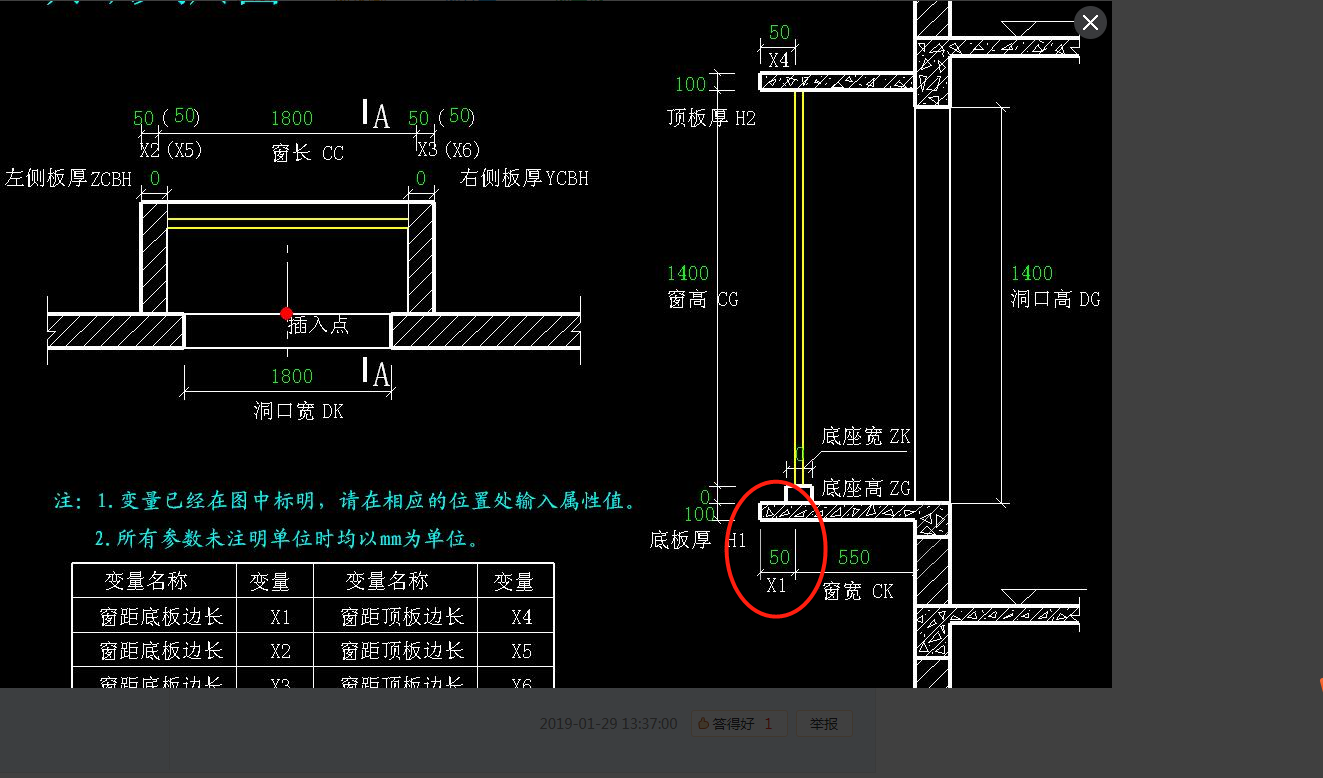Viewport: 1323px width, 778px height.
Task: Click the section mark A below the opening
Action: (x=380, y=375)
